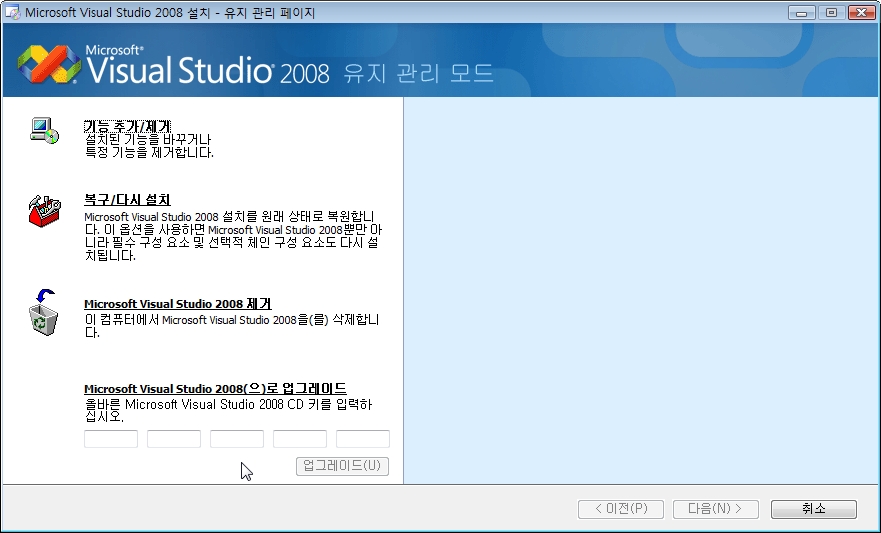Click the repair description starting 'Microsoft Visual Studio 2008 설치를 원래'
This screenshot has height=533, width=881.
point(233,236)
